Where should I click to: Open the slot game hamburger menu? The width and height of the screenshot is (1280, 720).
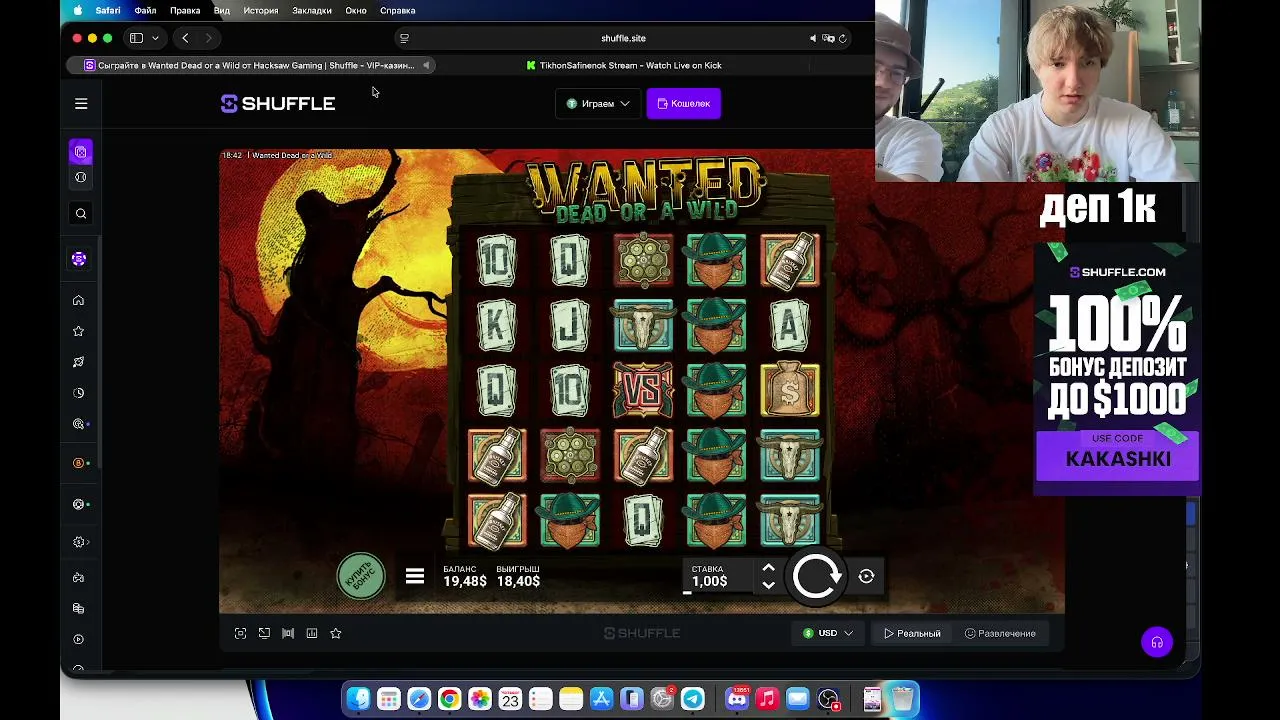[415, 577]
